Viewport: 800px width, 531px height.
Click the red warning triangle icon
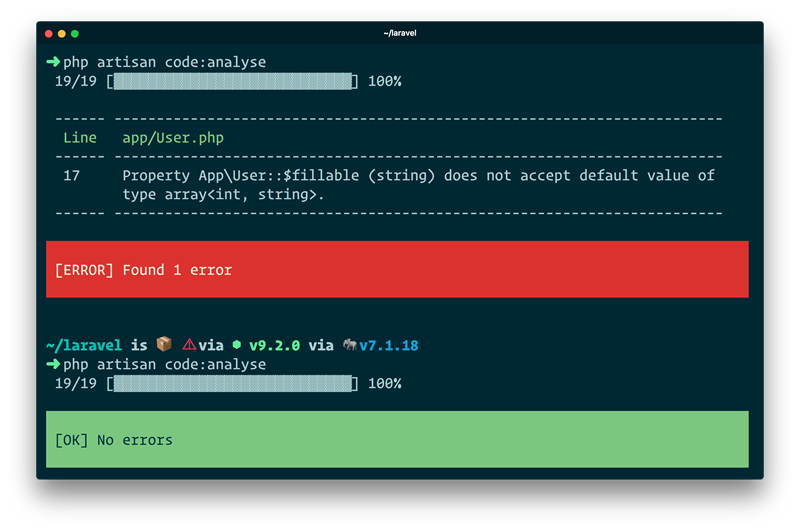189,345
